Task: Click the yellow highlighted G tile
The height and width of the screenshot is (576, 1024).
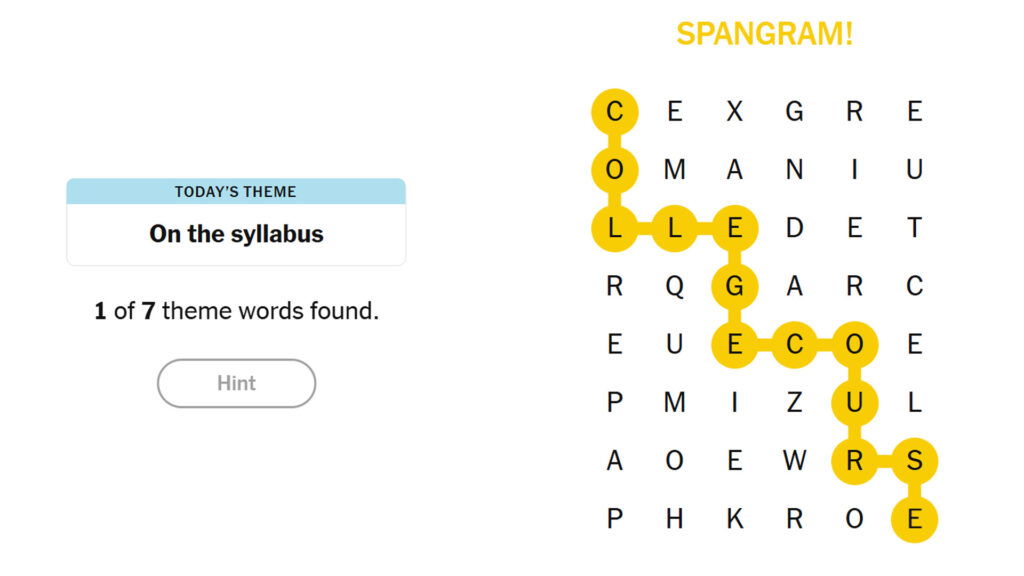Action: click(x=735, y=287)
